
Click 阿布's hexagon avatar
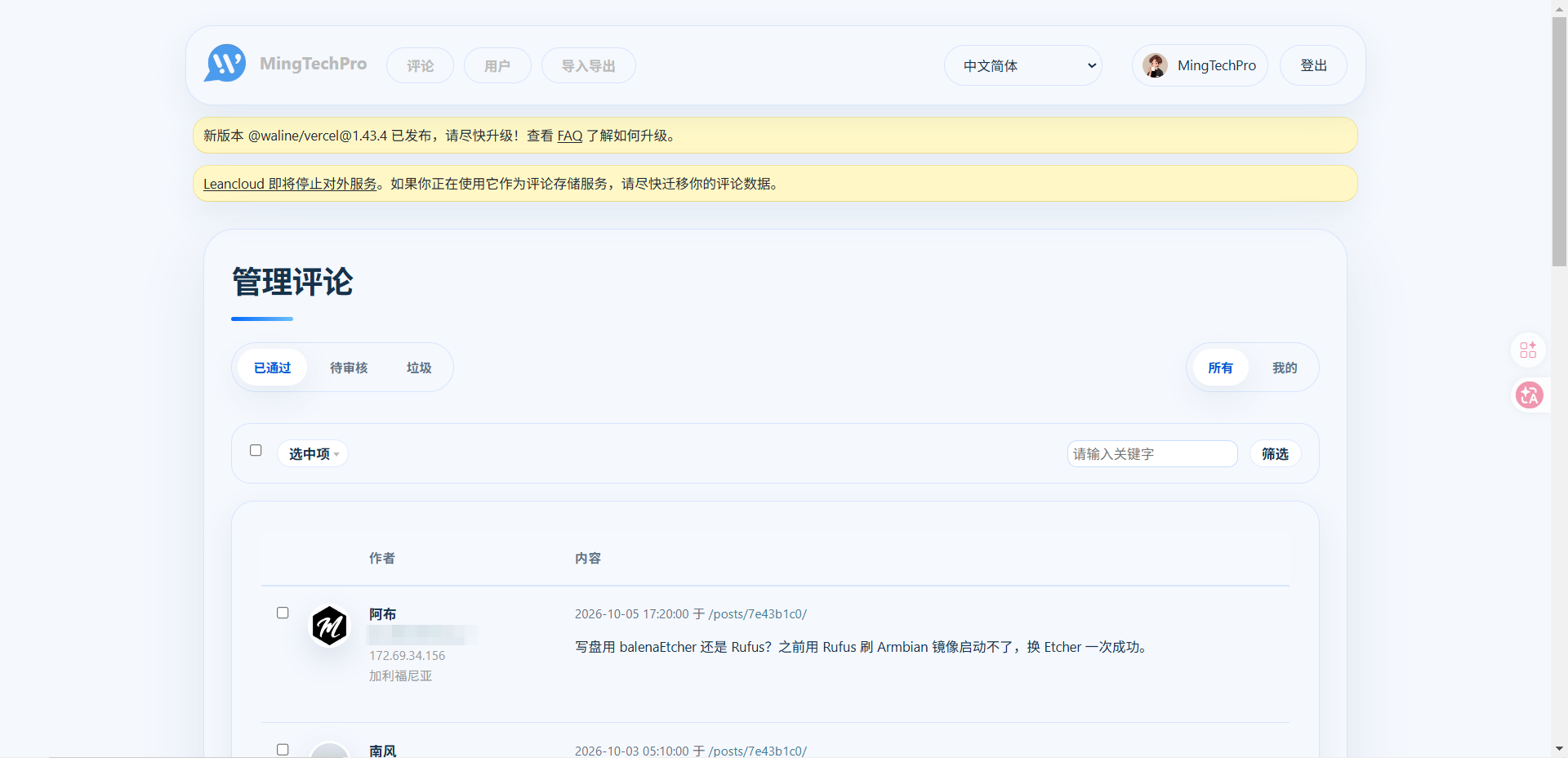coord(330,626)
